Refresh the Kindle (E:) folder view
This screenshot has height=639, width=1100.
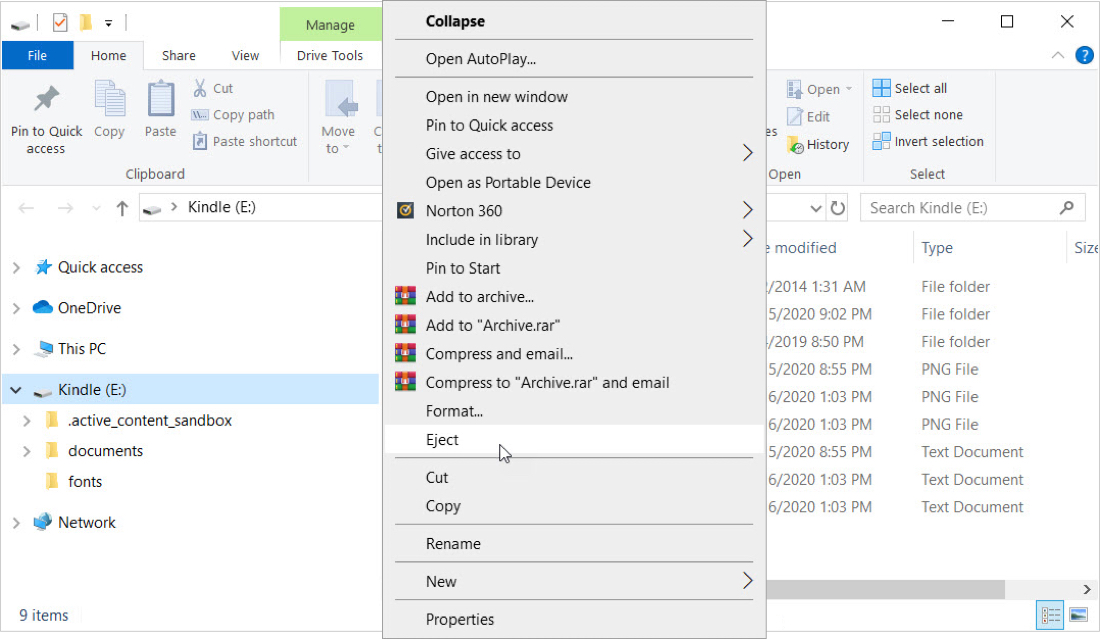pyautogui.click(x=838, y=208)
